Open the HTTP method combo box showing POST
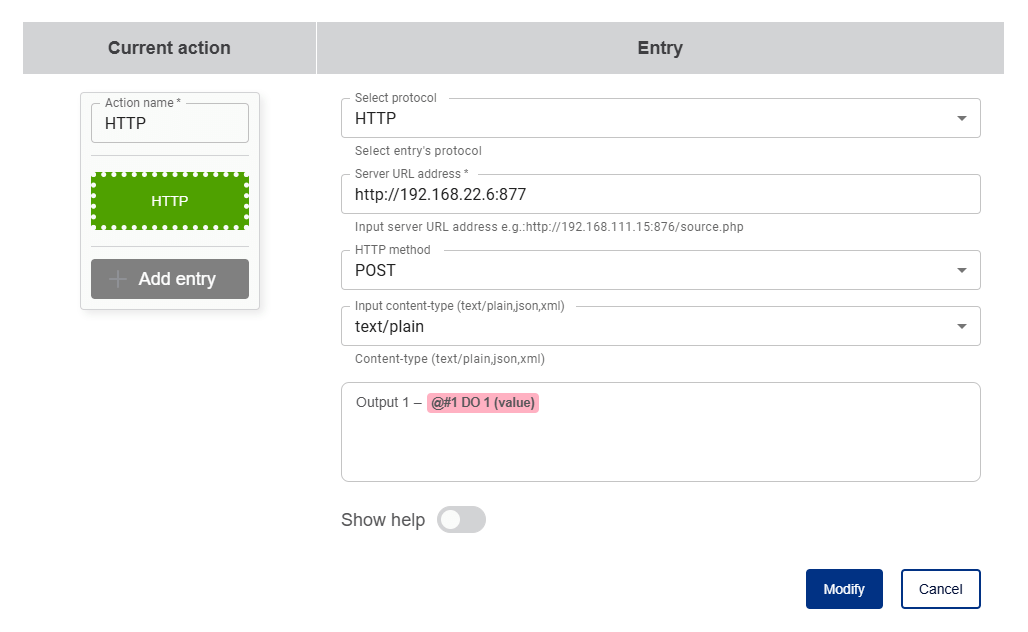The width and height of the screenshot is (1028, 632). point(640,270)
